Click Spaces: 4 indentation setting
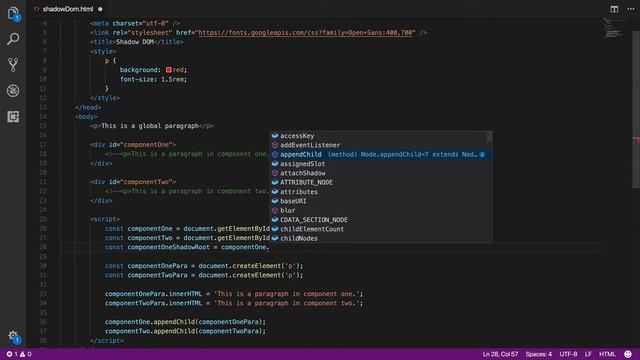 tap(538, 354)
